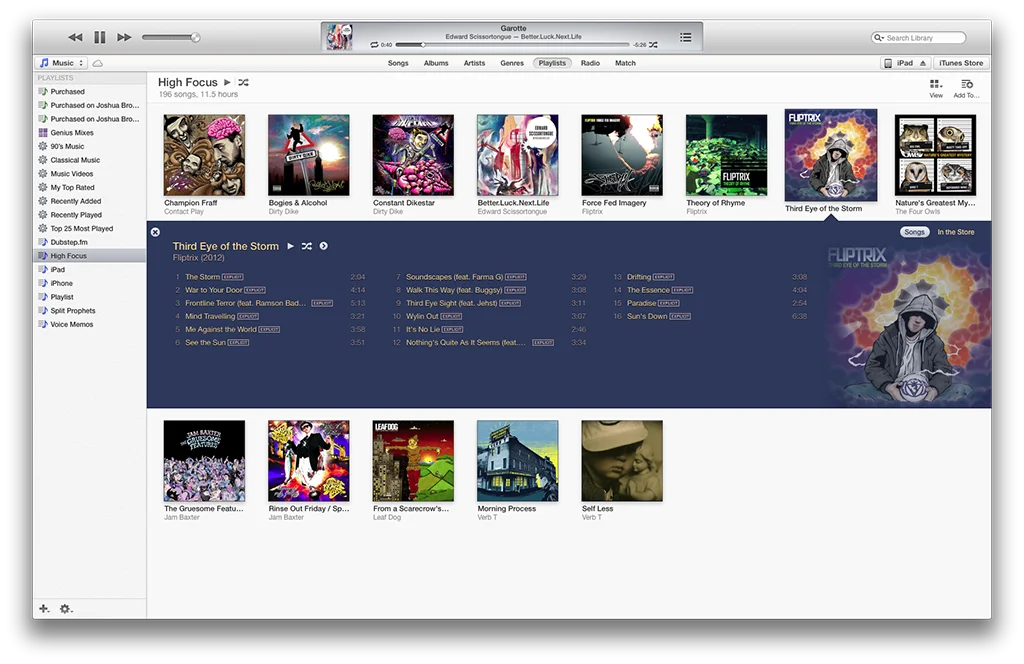Switch to the Radio tab
The image size is (1024, 664).
(590, 63)
